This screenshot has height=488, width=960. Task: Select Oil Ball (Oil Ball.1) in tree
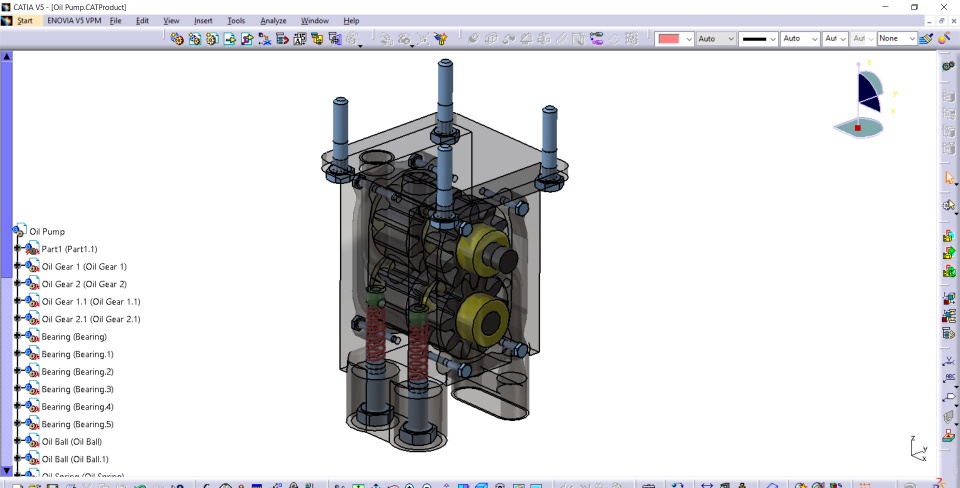(x=75, y=459)
